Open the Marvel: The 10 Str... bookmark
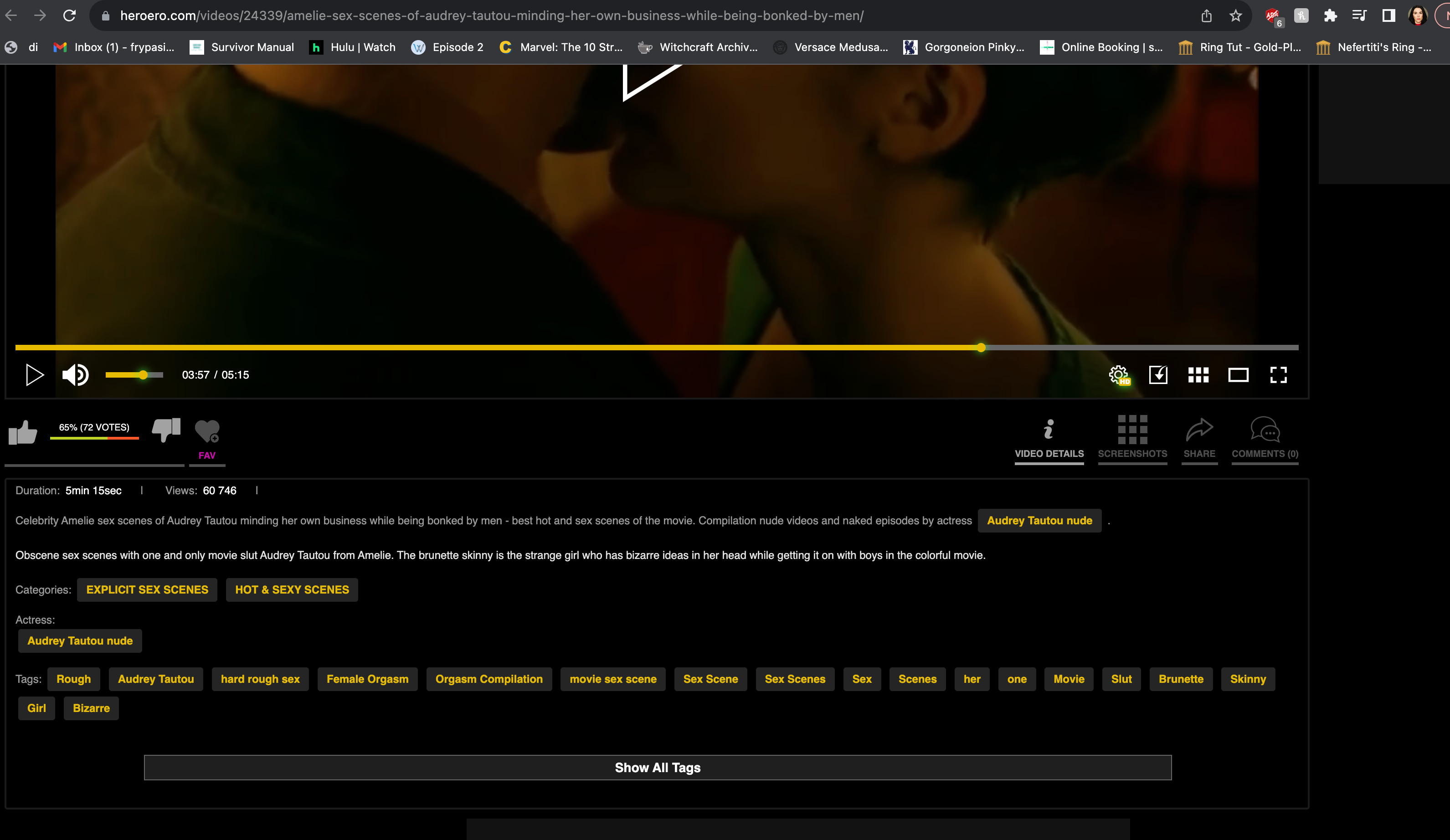This screenshot has width=1450, height=840. coord(561,47)
